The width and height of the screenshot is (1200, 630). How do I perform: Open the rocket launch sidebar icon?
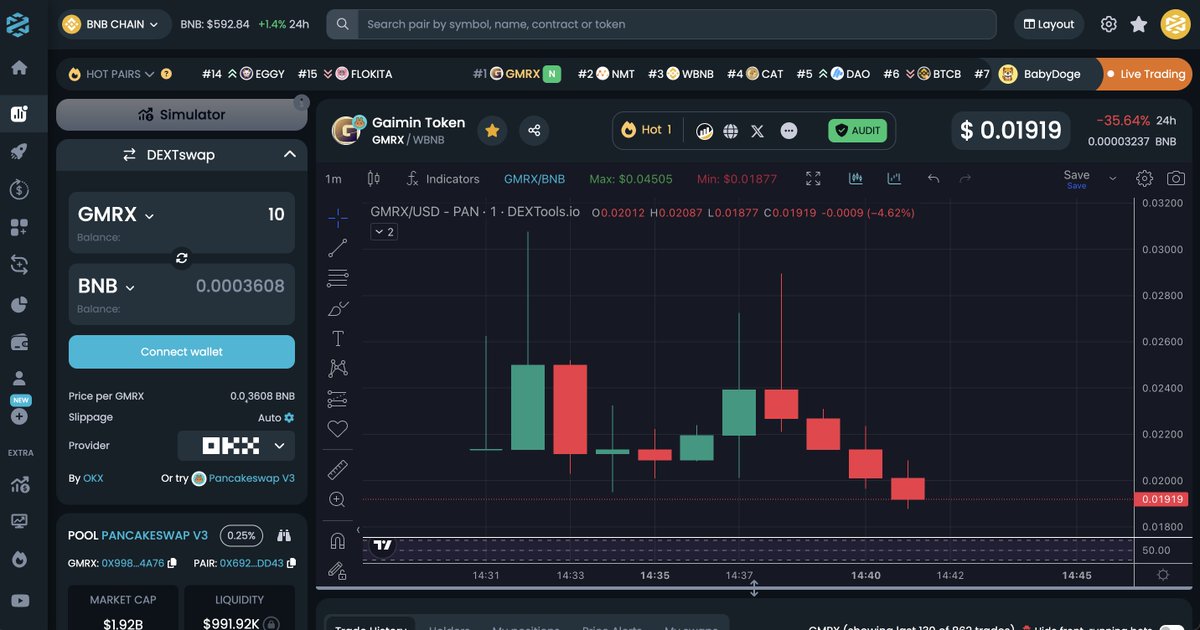(19, 152)
